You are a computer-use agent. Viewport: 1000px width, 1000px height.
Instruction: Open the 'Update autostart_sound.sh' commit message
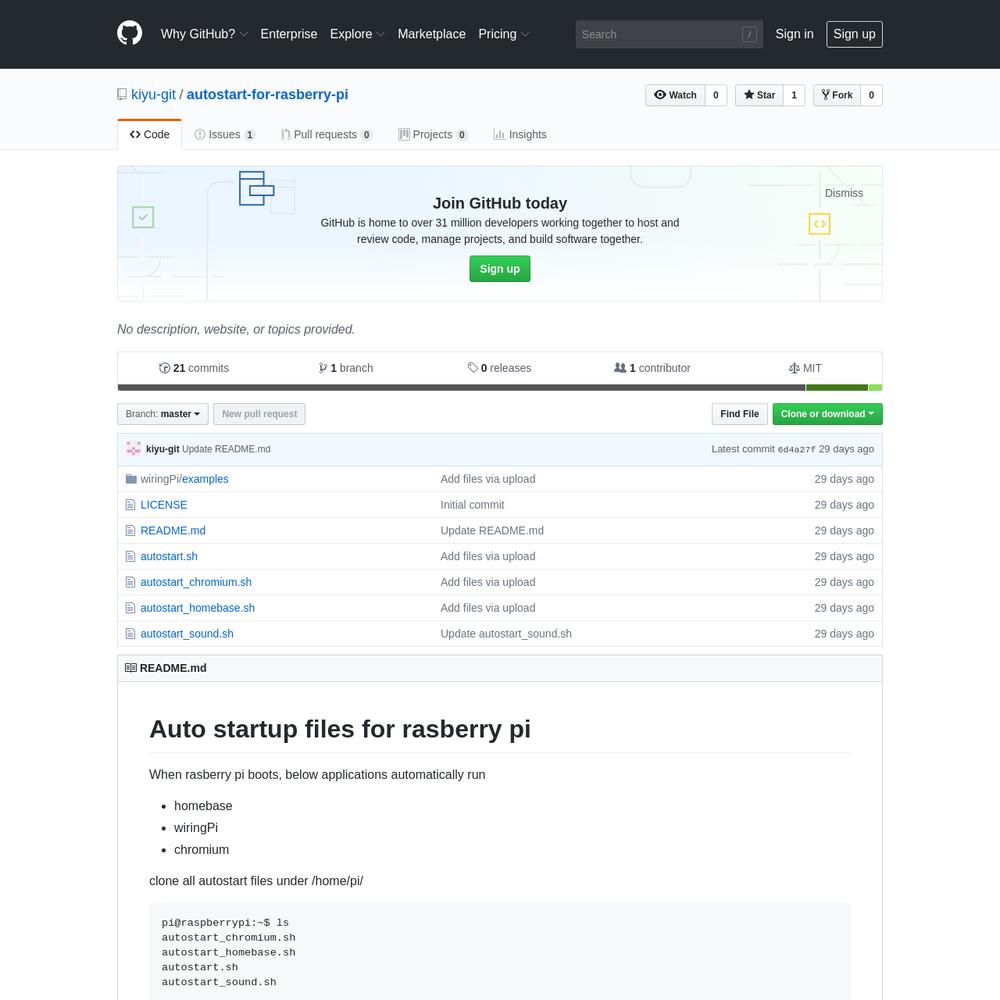[506, 634]
